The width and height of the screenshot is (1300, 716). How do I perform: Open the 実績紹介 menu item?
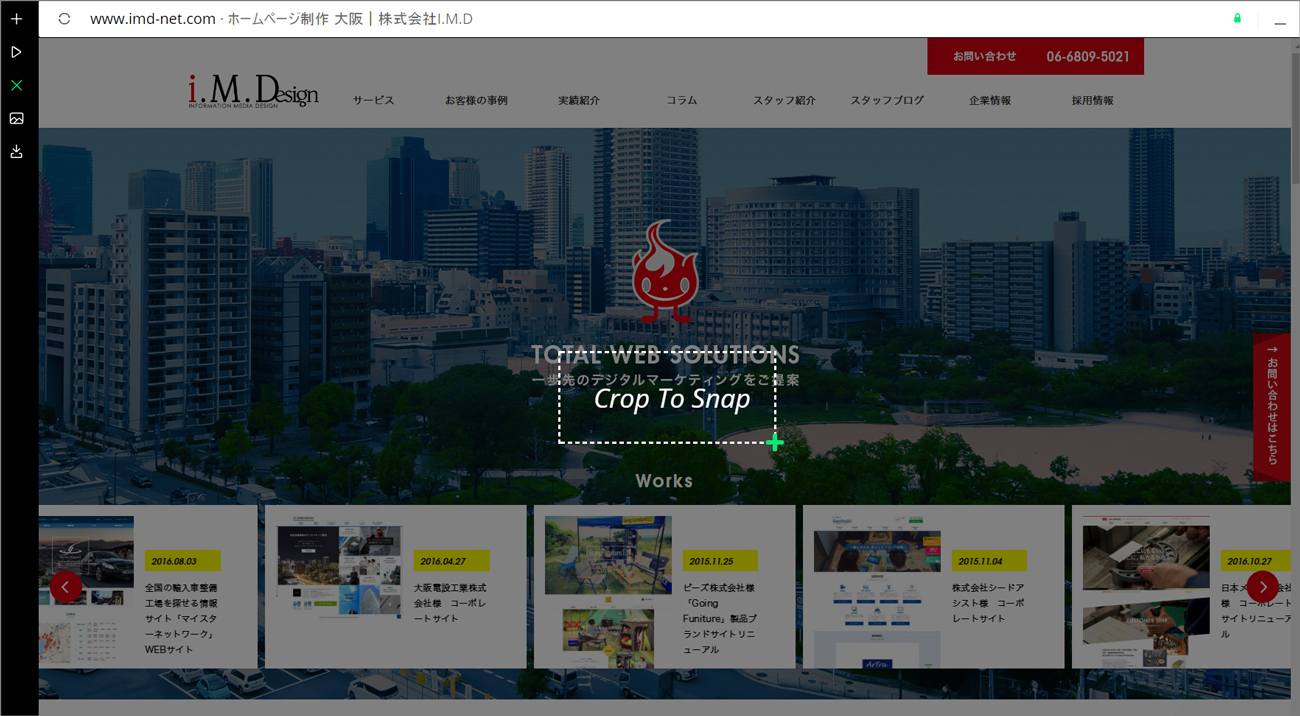(x=579, y=101)
